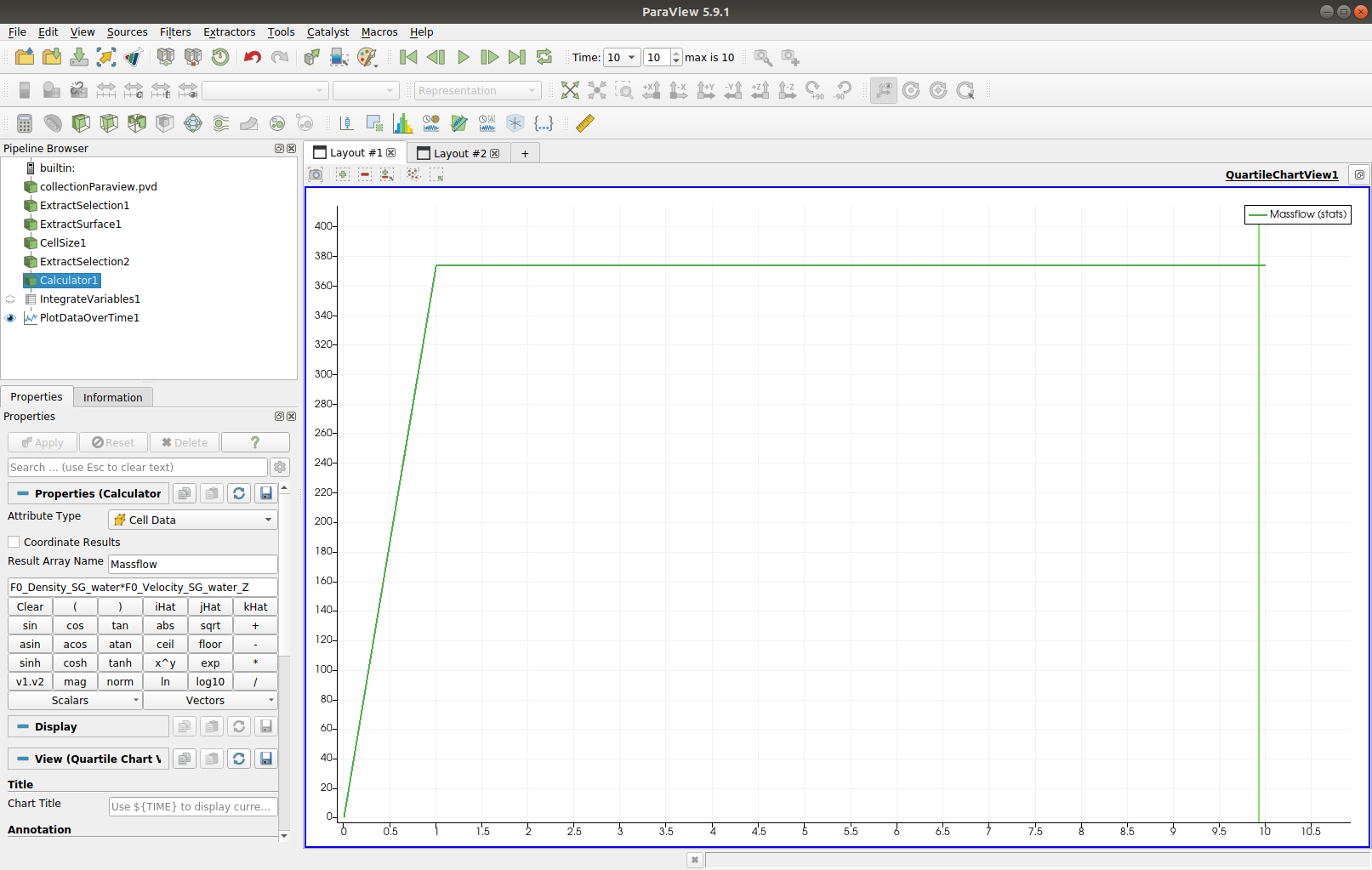
Task: Click the log10 calculator button
Action: (210, 681)
